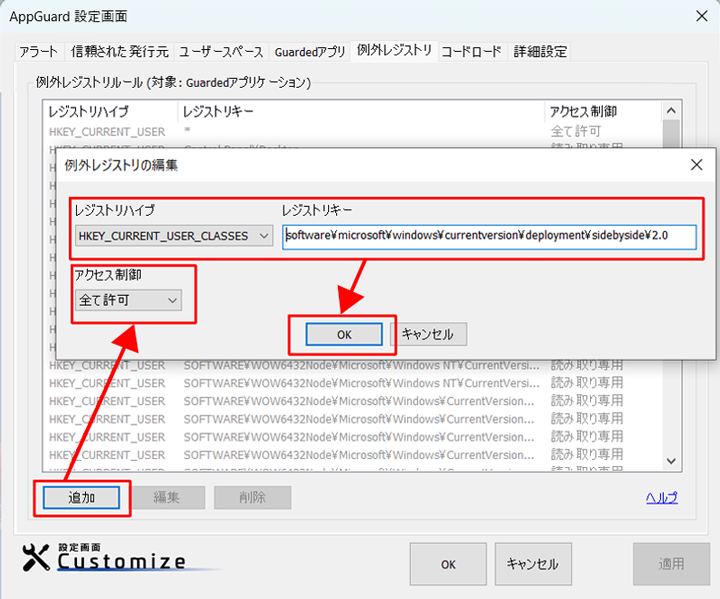This screenshot has width=720, height=599.
Task: Select the Guardedアプリ tab
Action: [310, 51]
